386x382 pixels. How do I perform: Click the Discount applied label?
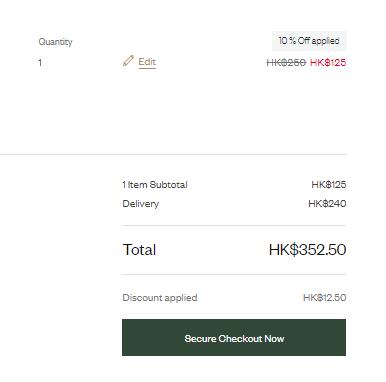(x=160, y=298)
